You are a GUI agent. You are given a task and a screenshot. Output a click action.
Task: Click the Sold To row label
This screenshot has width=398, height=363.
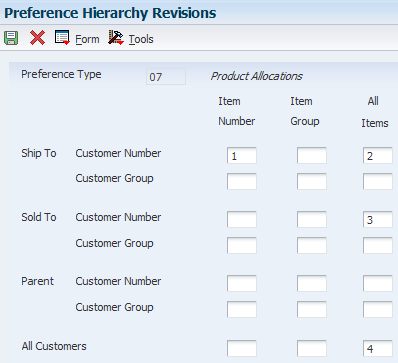pos(39,217)
